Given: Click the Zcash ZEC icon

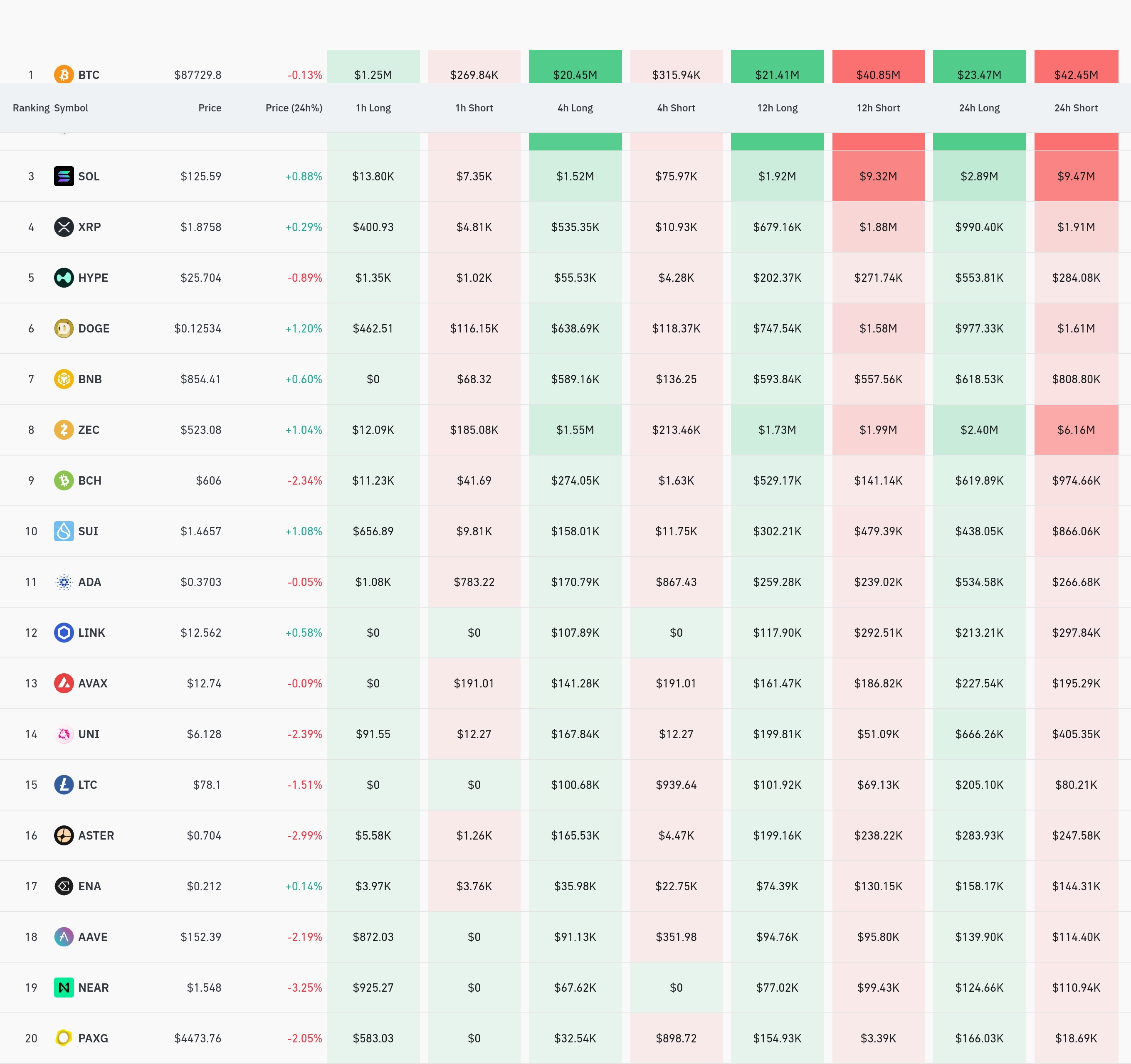Looking at the screenshot, I should pyautogui.click(x=64, y=429).
